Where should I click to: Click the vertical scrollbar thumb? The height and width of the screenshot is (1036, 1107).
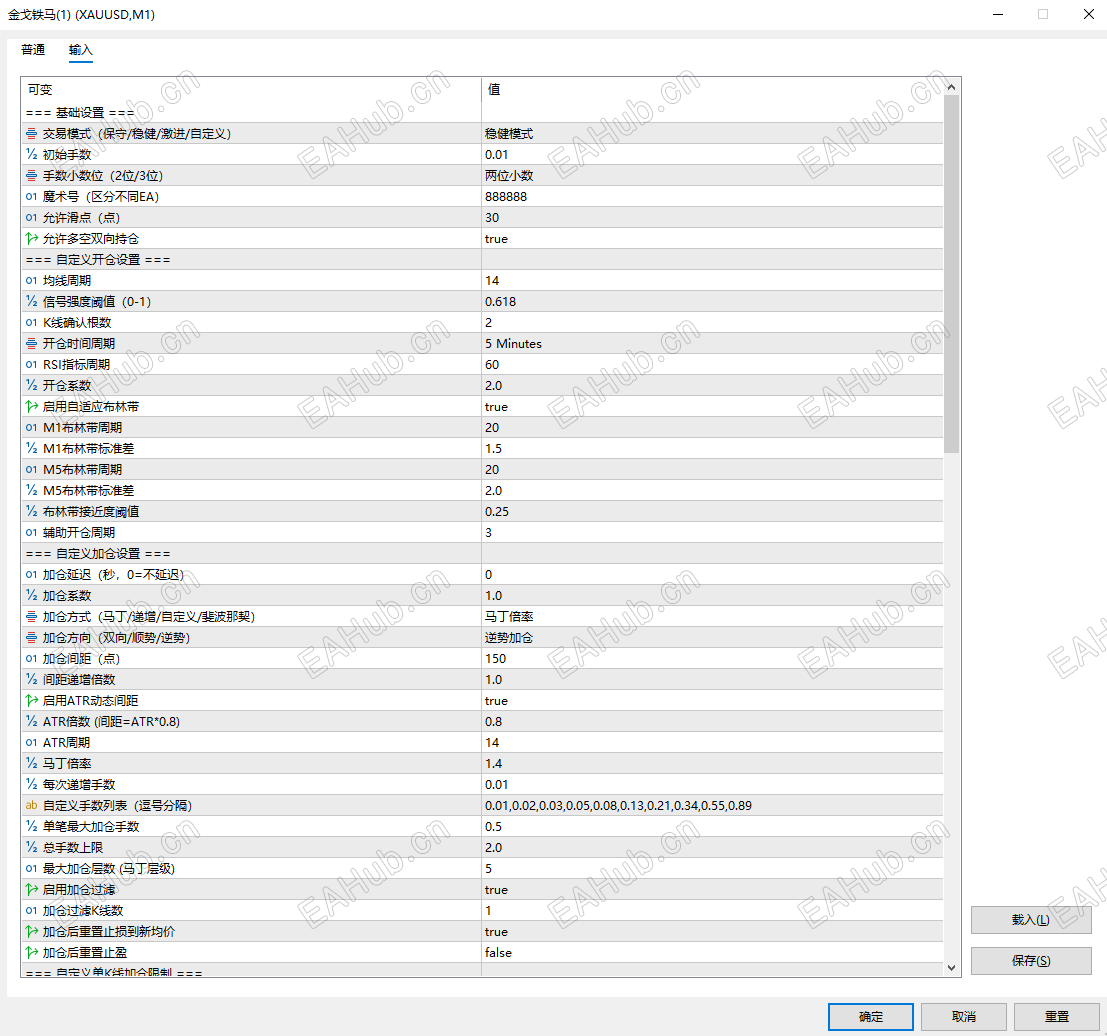click(x=952, y=274)
